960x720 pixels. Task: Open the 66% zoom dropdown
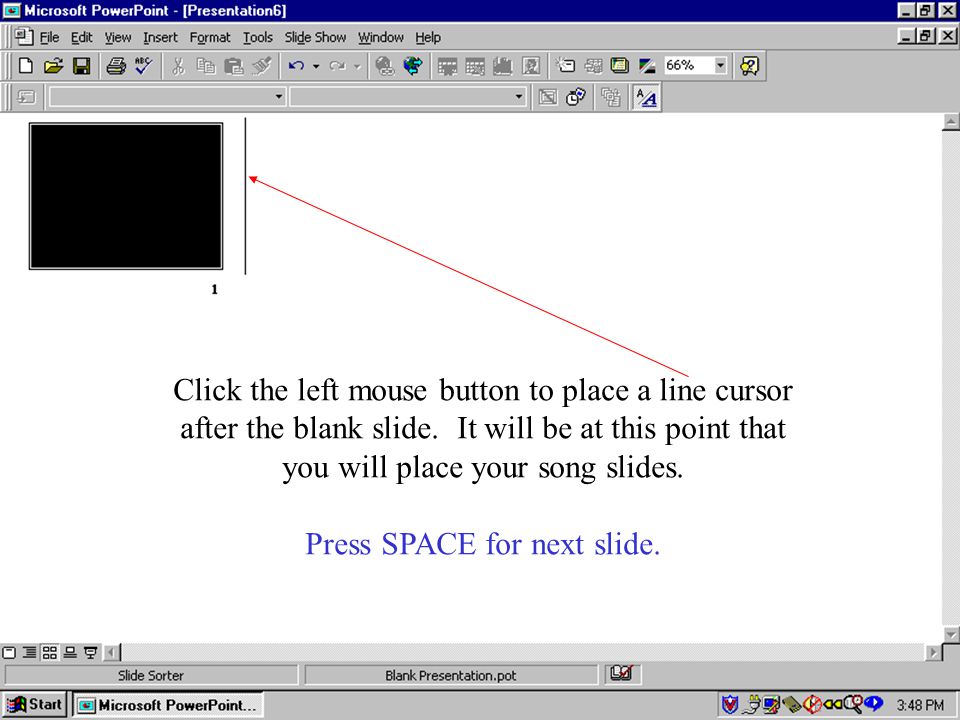(721, 66)
